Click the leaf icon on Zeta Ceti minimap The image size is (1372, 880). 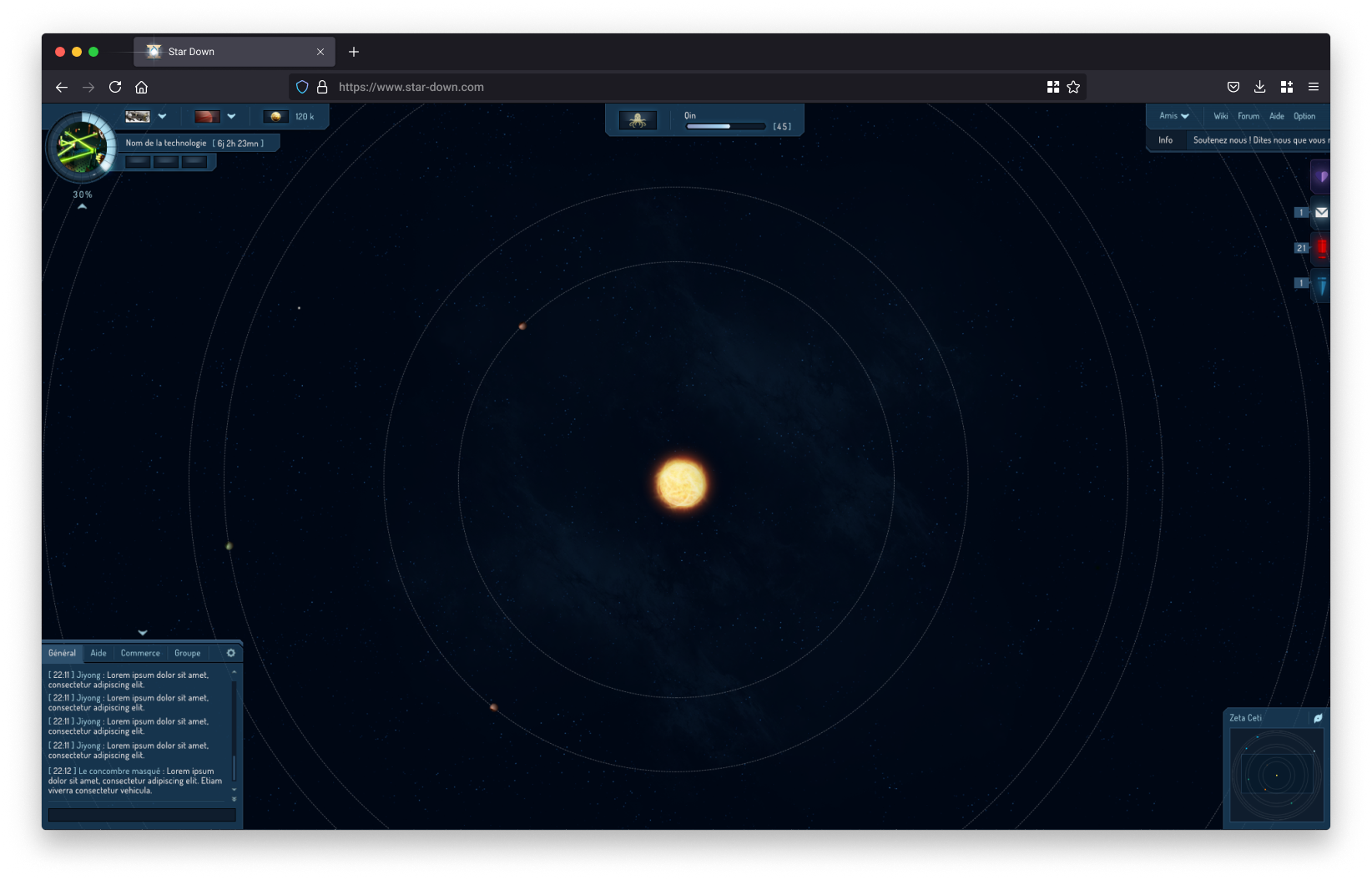(x=1318, y=718)
